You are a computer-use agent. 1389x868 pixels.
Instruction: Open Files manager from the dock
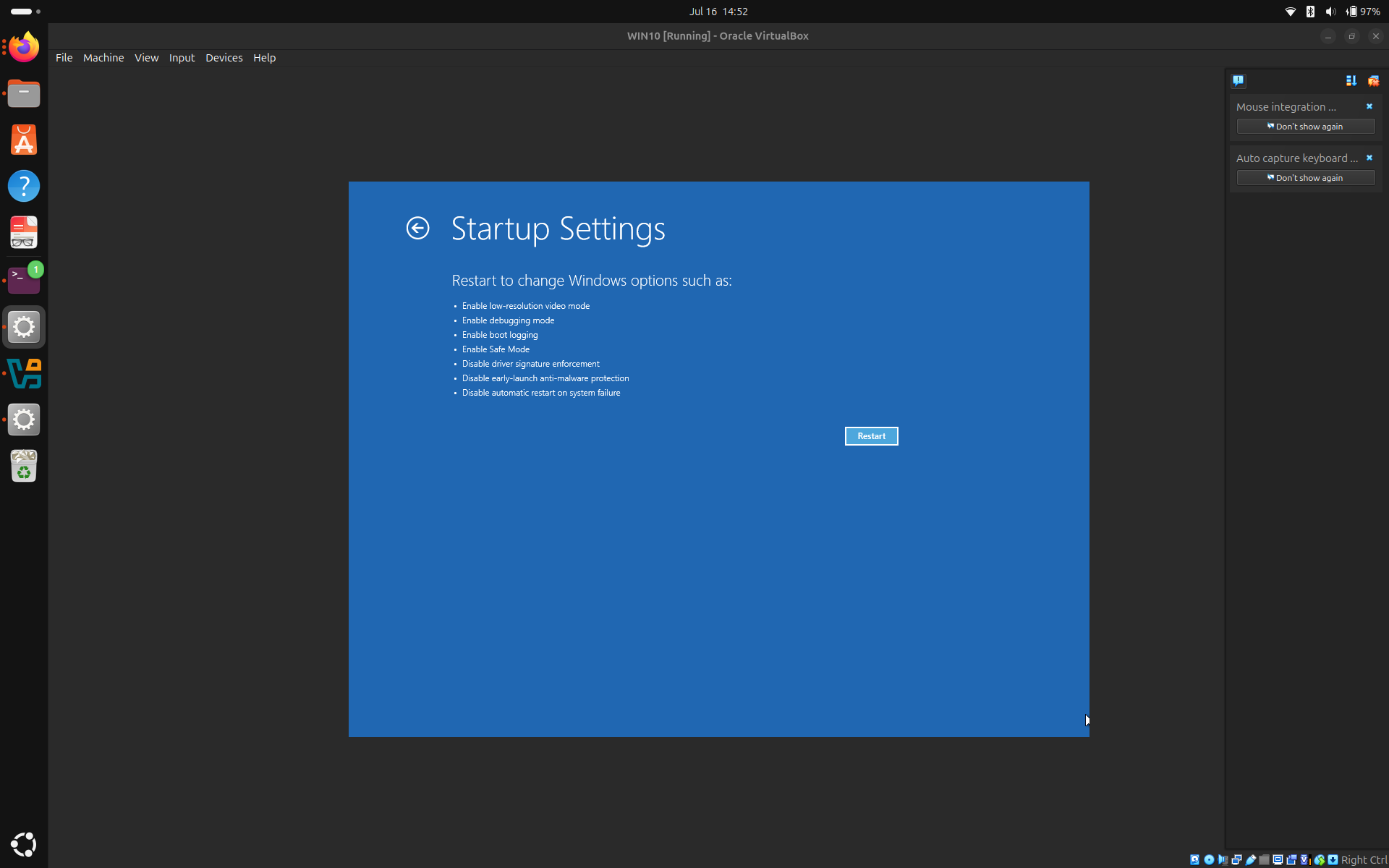[x=24, y=93]
